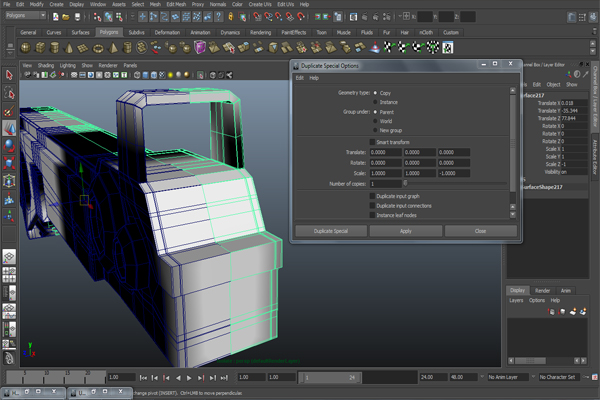Open the Mesh menu
Image resolution: width=600 pixels, height=400 pixels.
click(x=155, y=4)
